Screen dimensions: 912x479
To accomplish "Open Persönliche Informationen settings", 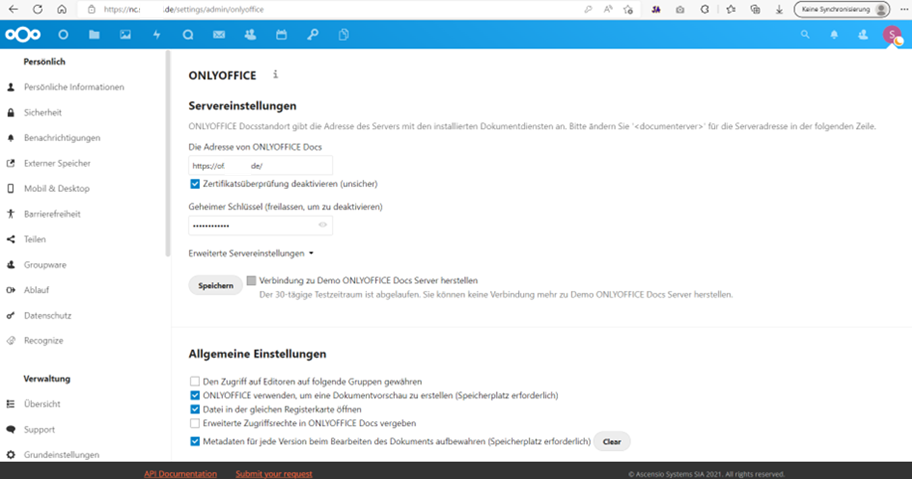I will [x=74, y=87].
